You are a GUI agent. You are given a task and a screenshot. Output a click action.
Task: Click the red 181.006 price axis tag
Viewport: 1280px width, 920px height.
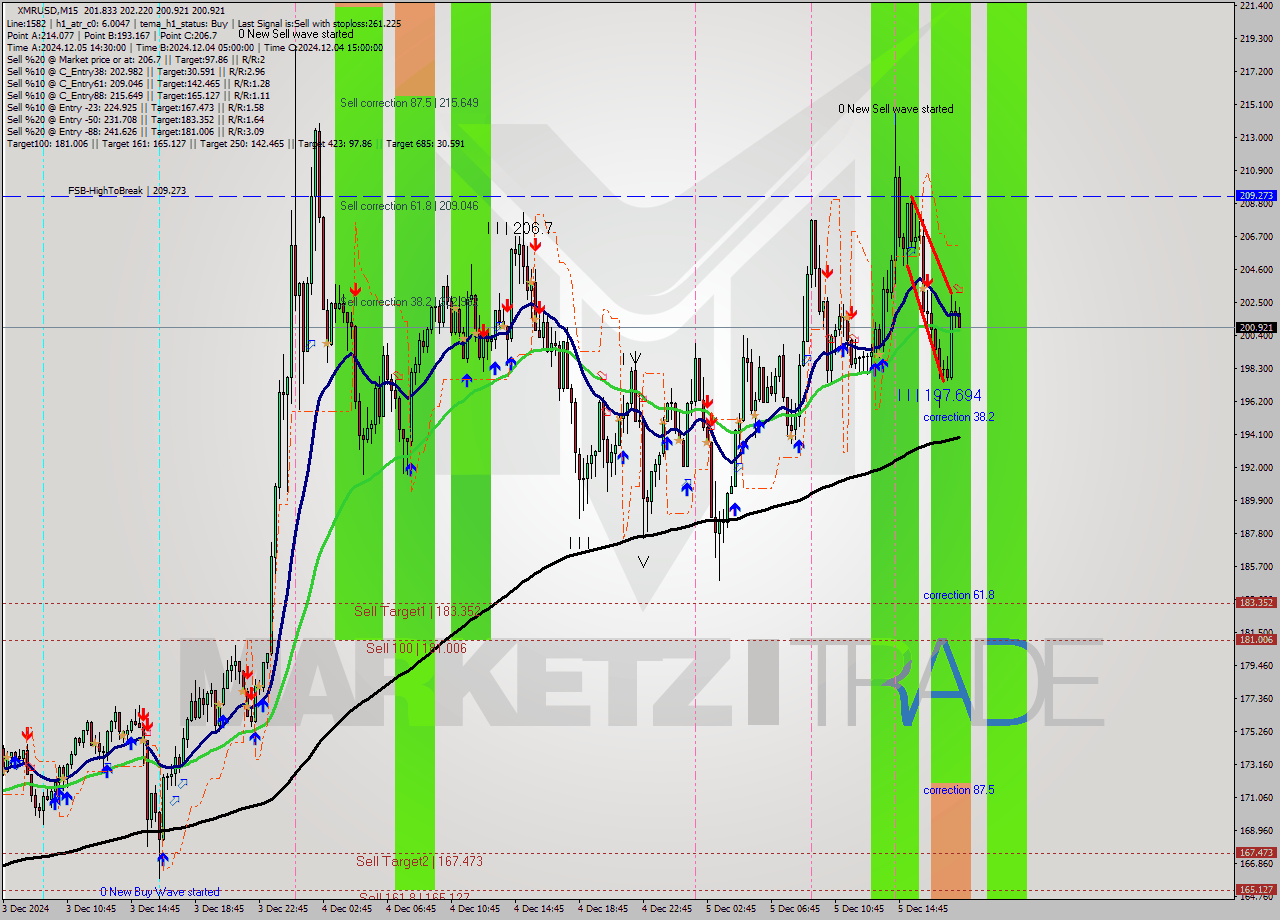(1256, 640)
